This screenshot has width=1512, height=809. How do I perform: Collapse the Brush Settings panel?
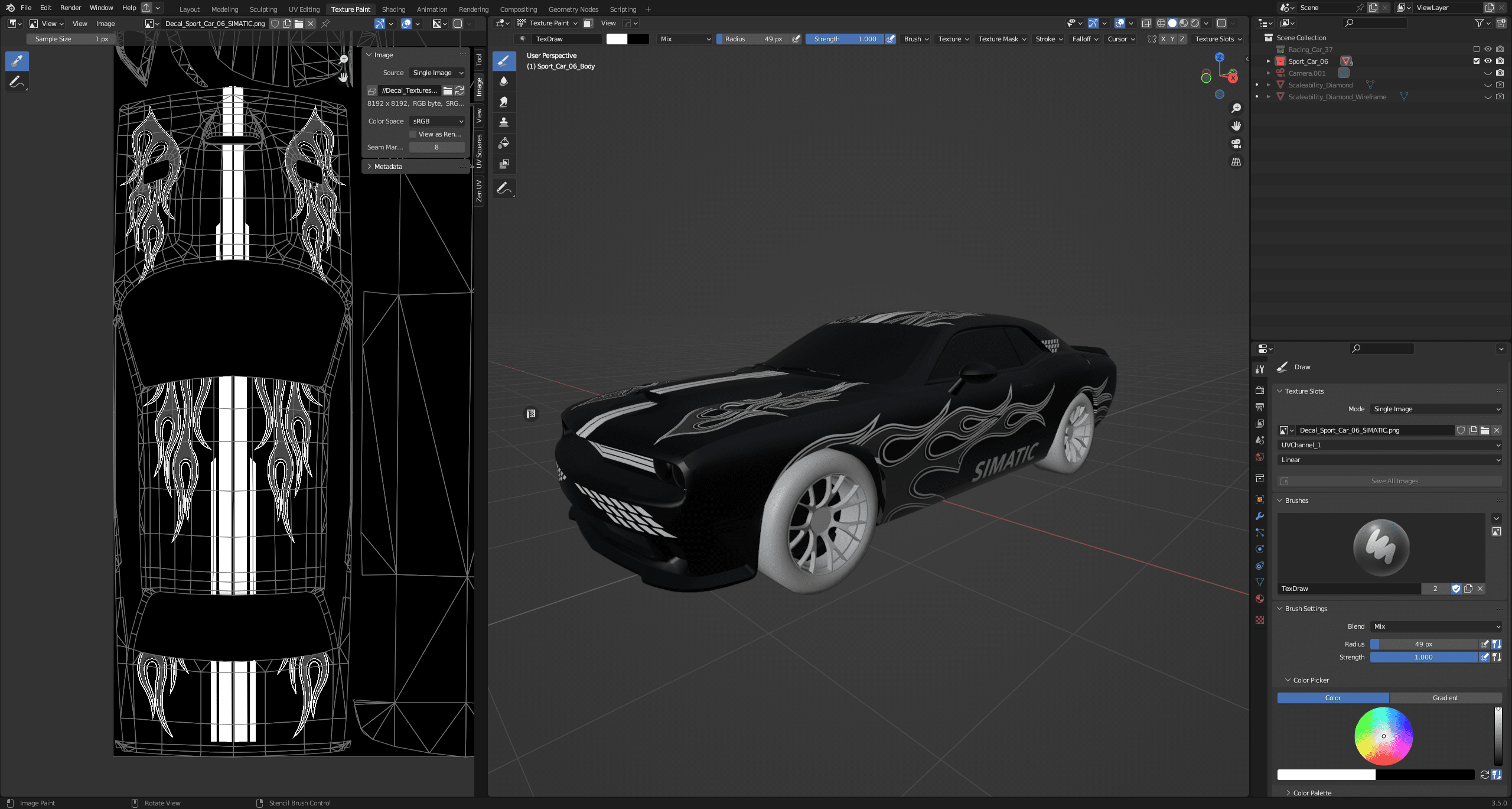pyautogui.click(x=1305, y=609)
